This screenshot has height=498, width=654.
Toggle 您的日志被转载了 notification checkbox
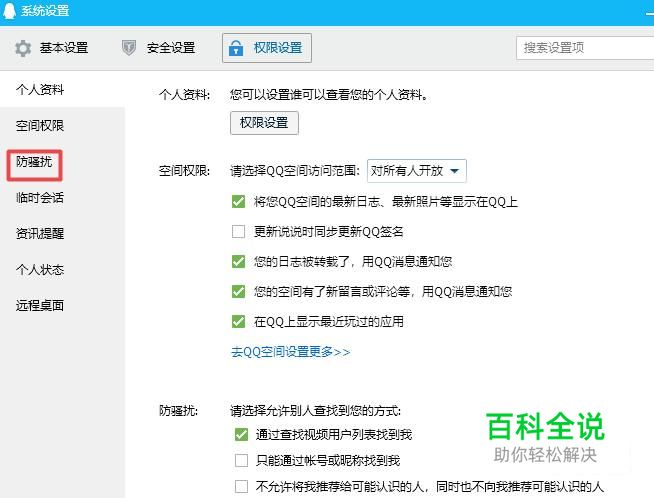tap(239, 262)
